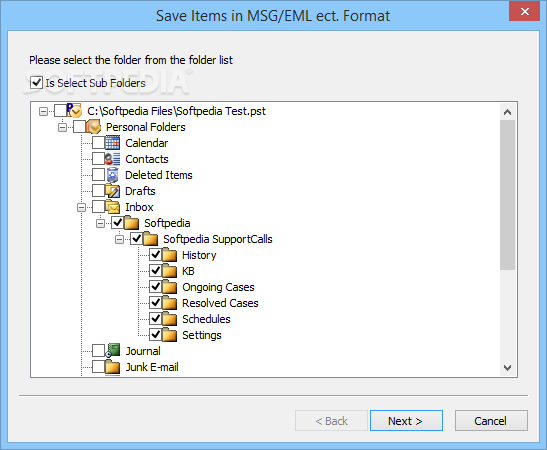
Task: Select the Ongoing Cases label
Action: pyautogui.click(x=218, y=287)
